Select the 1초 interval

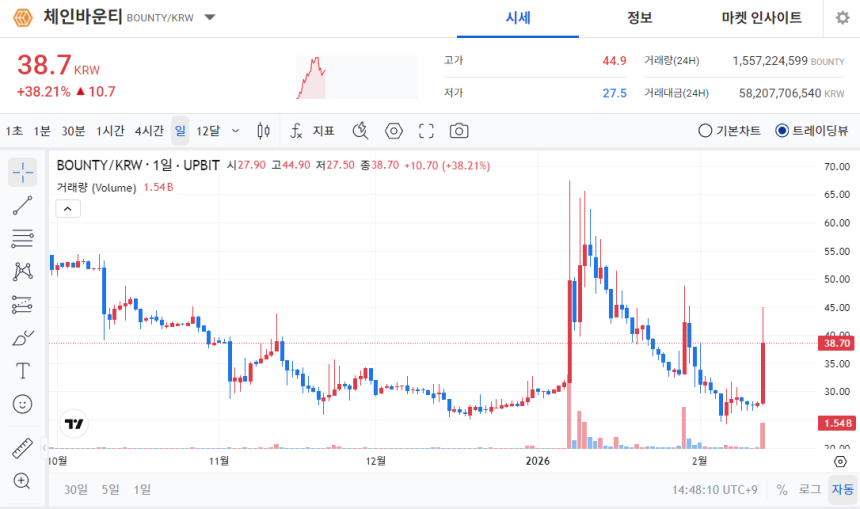point(14,131)
